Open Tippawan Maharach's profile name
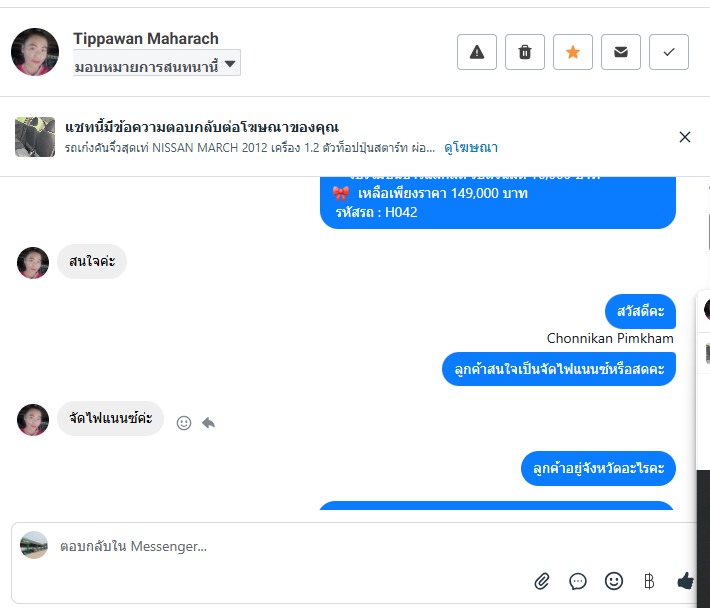710x608 pixels. 143,39
